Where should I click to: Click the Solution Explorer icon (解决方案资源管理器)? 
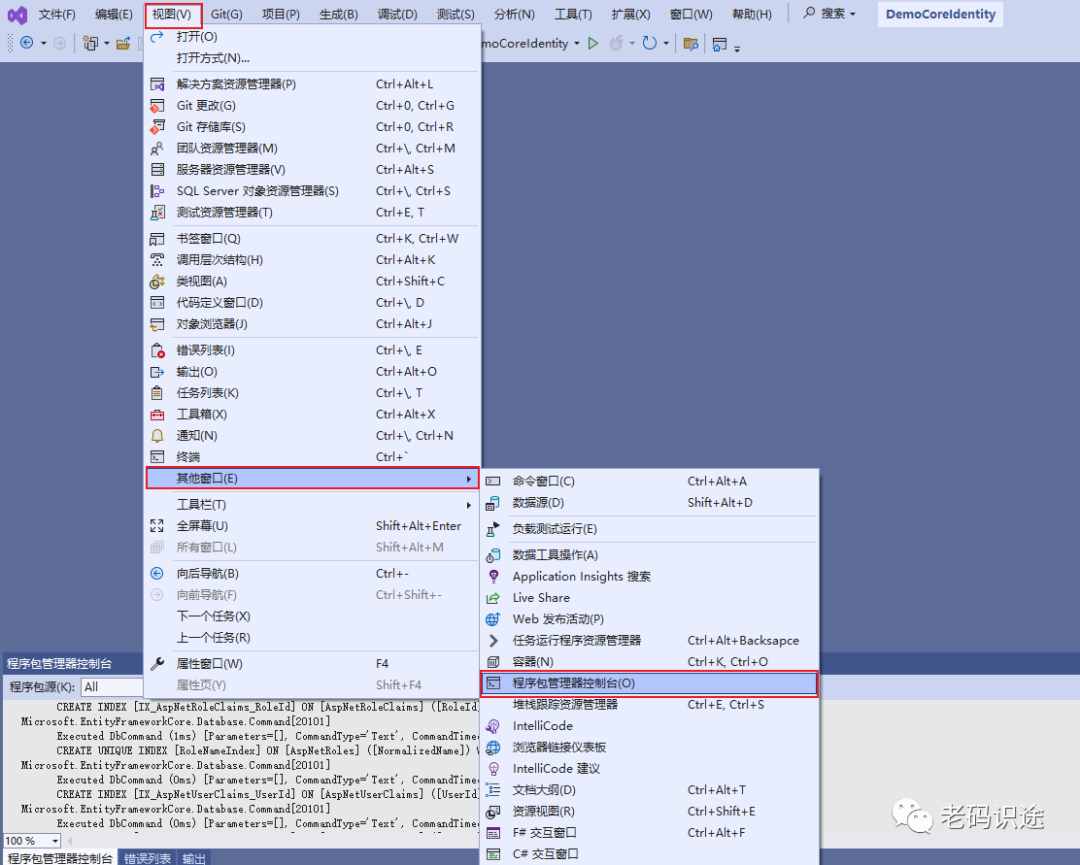click(x=157, y=84)
